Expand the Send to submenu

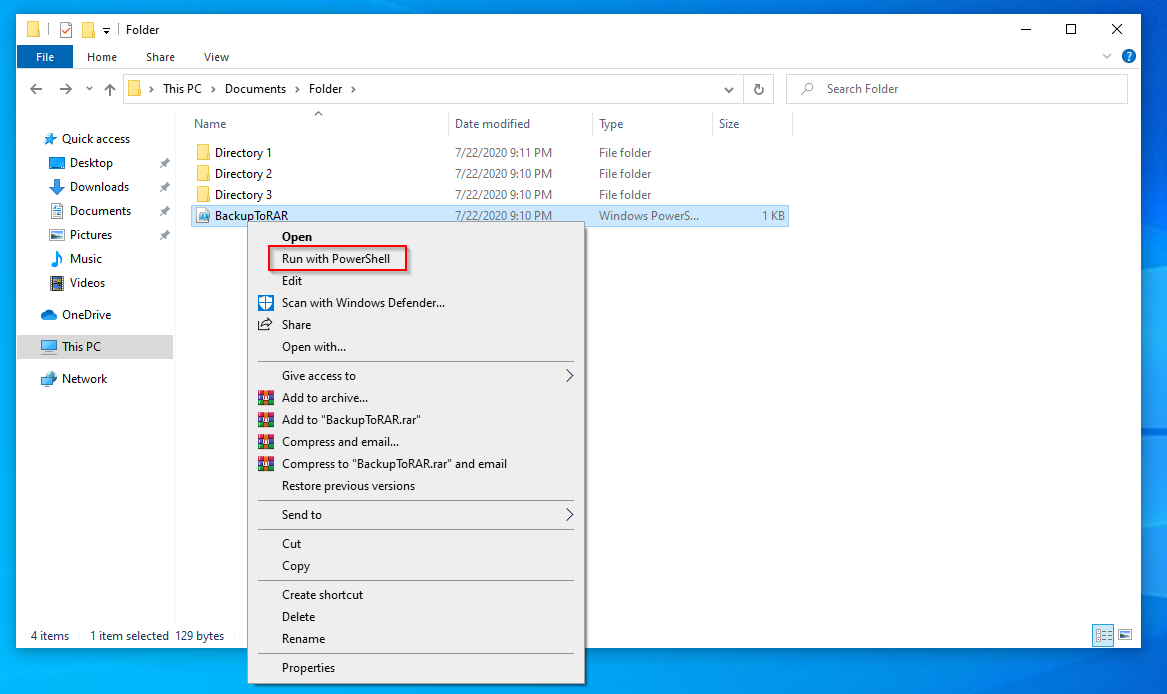click(569, 515)
